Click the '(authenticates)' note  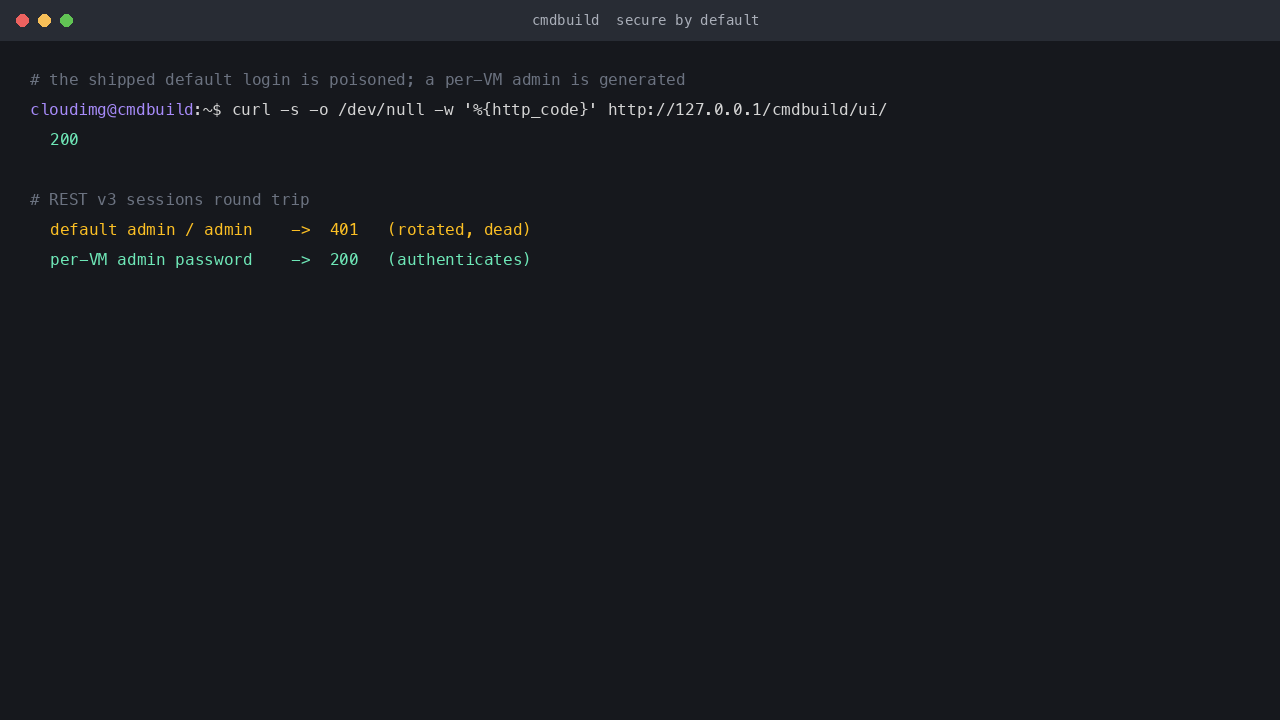(x=459, y=260)
